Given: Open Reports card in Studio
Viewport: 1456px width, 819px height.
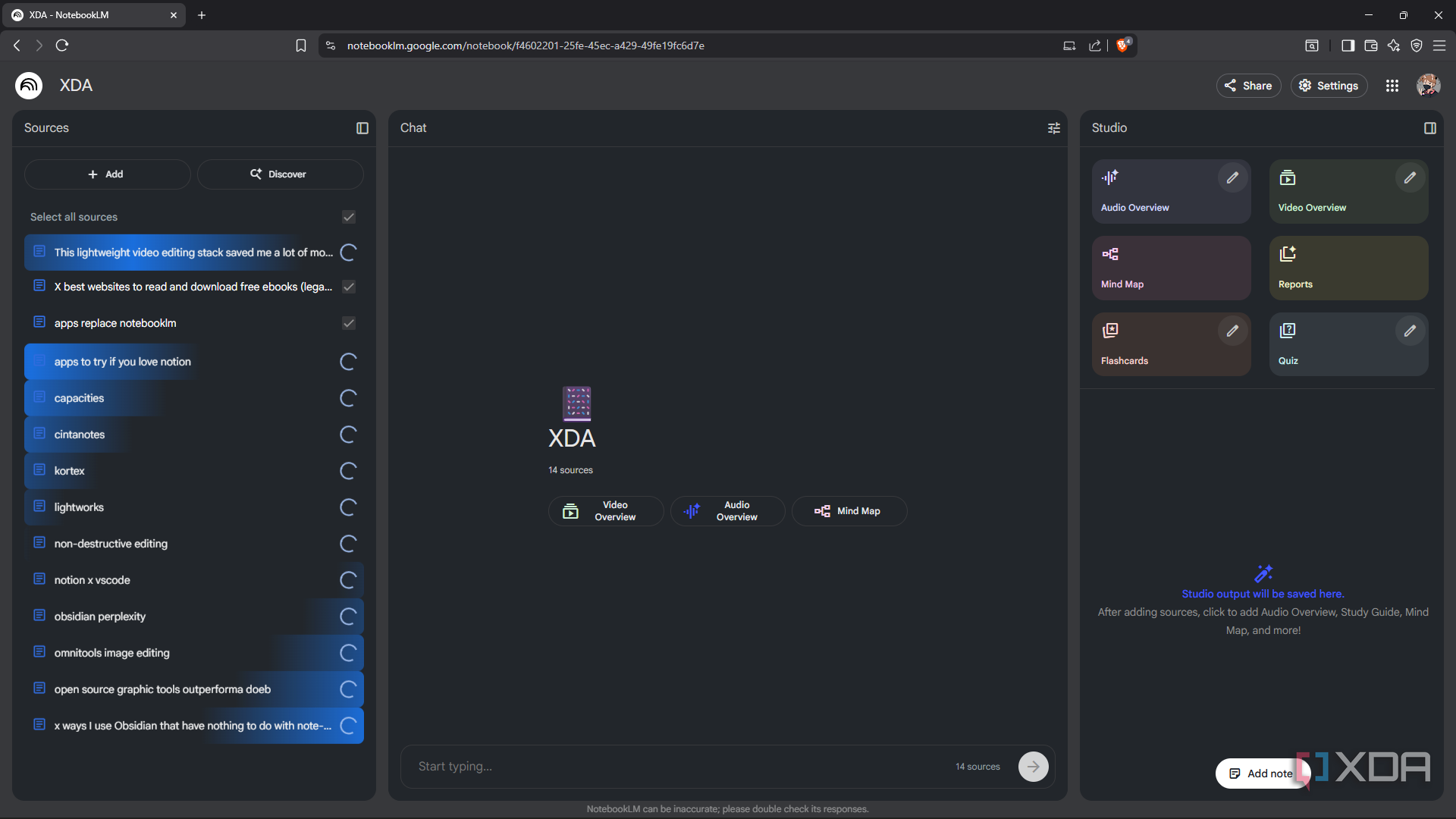Looking at the screenshot, I should (x=1348, y=268).
